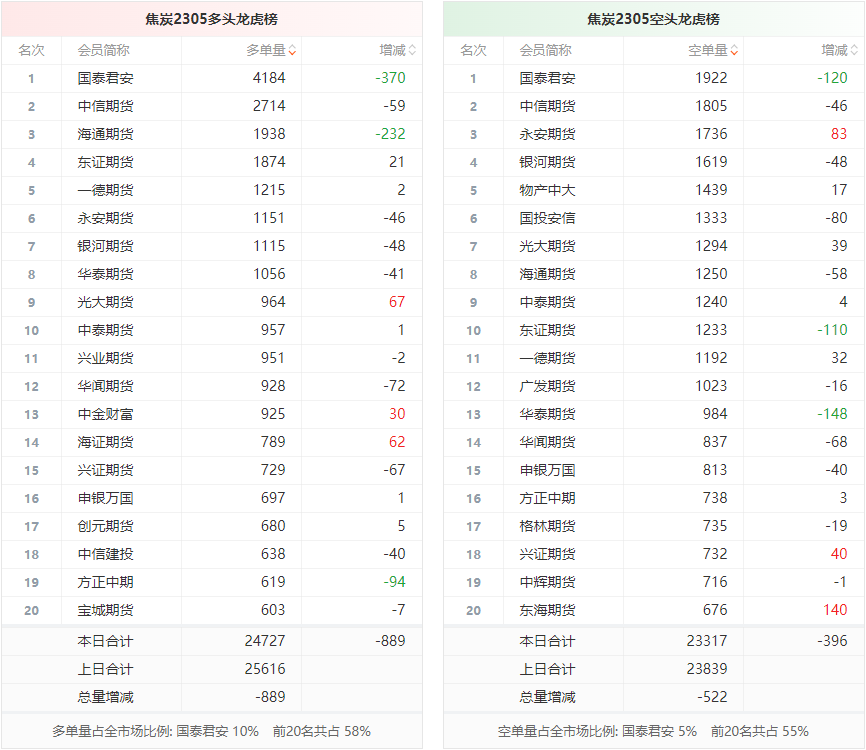Sort long table by 增减 sort arrows
The height and width of the screenshot is (750, 866).
[412, 50]
